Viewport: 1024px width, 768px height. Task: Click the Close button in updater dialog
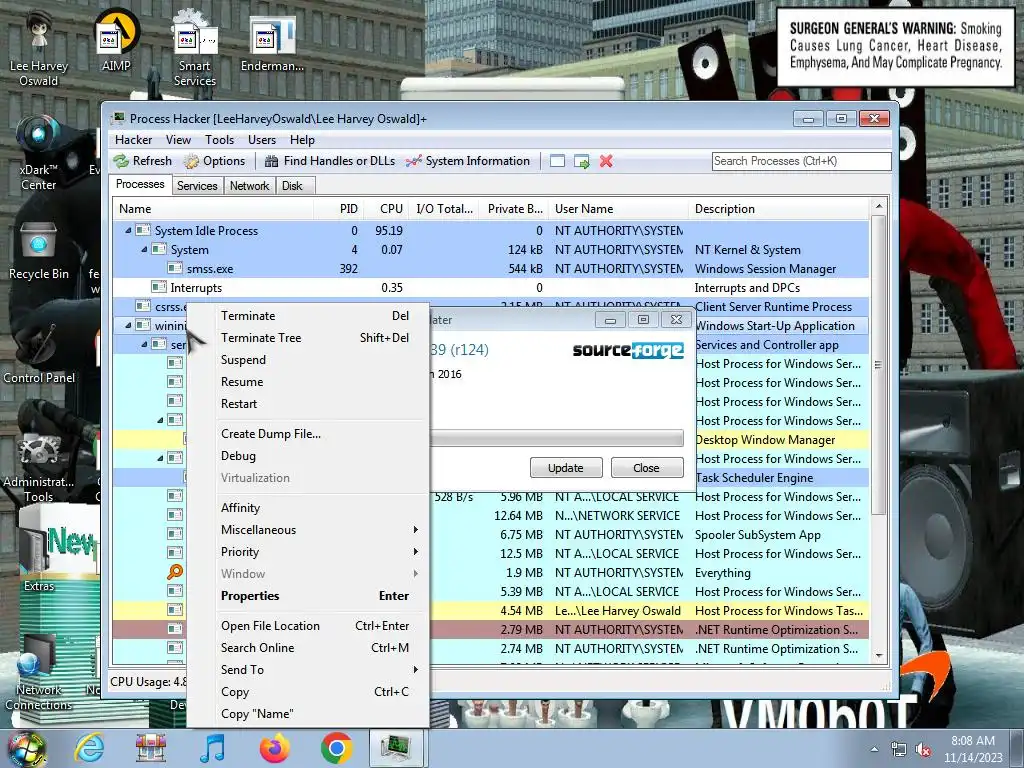[x=647, y=468]
